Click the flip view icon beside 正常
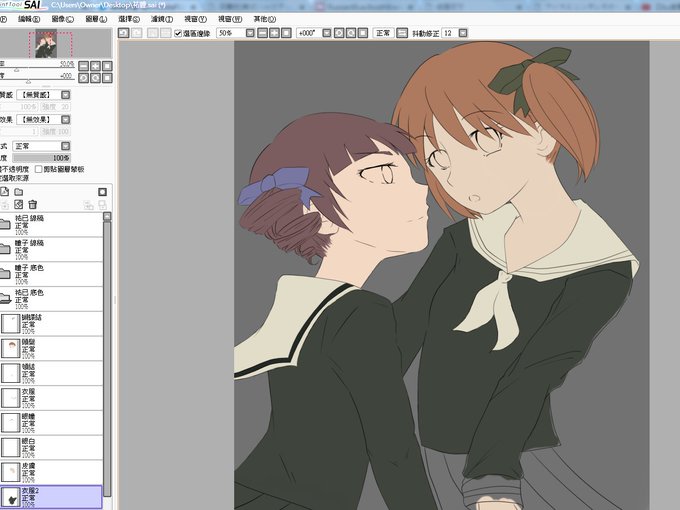 tap(402, 33)
